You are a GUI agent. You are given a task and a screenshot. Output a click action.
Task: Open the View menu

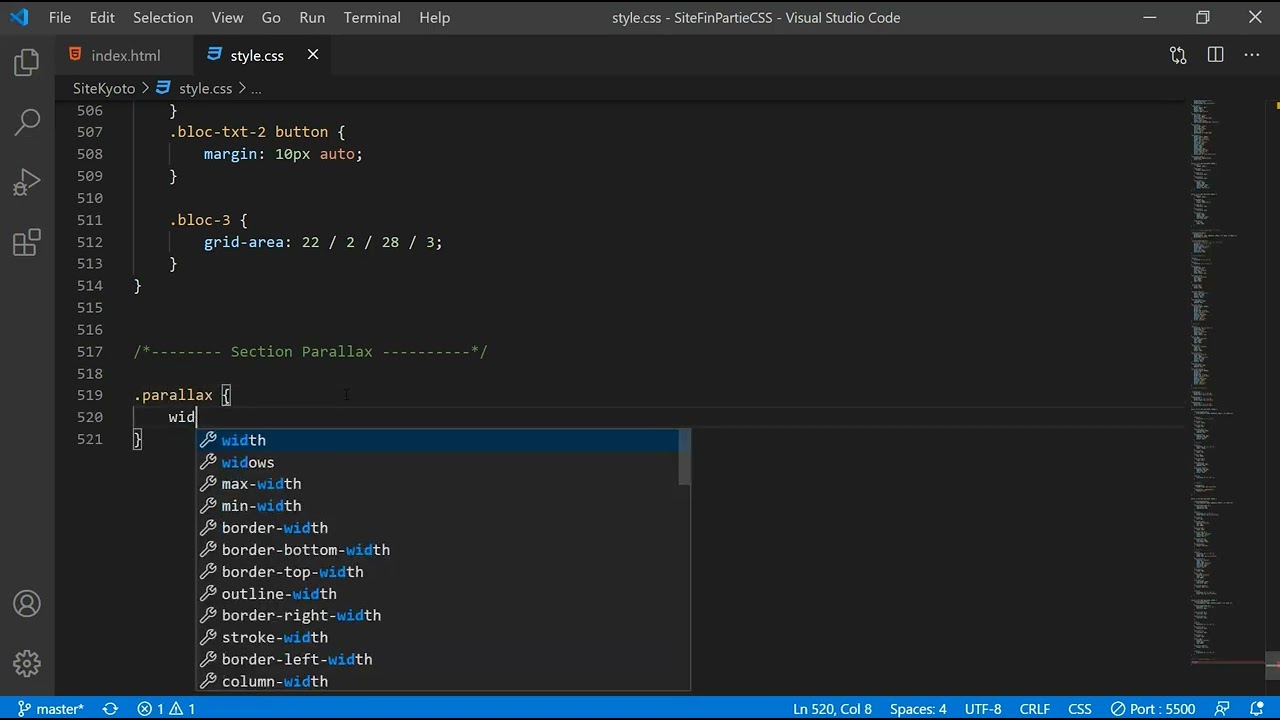click(x=227, y=17)
